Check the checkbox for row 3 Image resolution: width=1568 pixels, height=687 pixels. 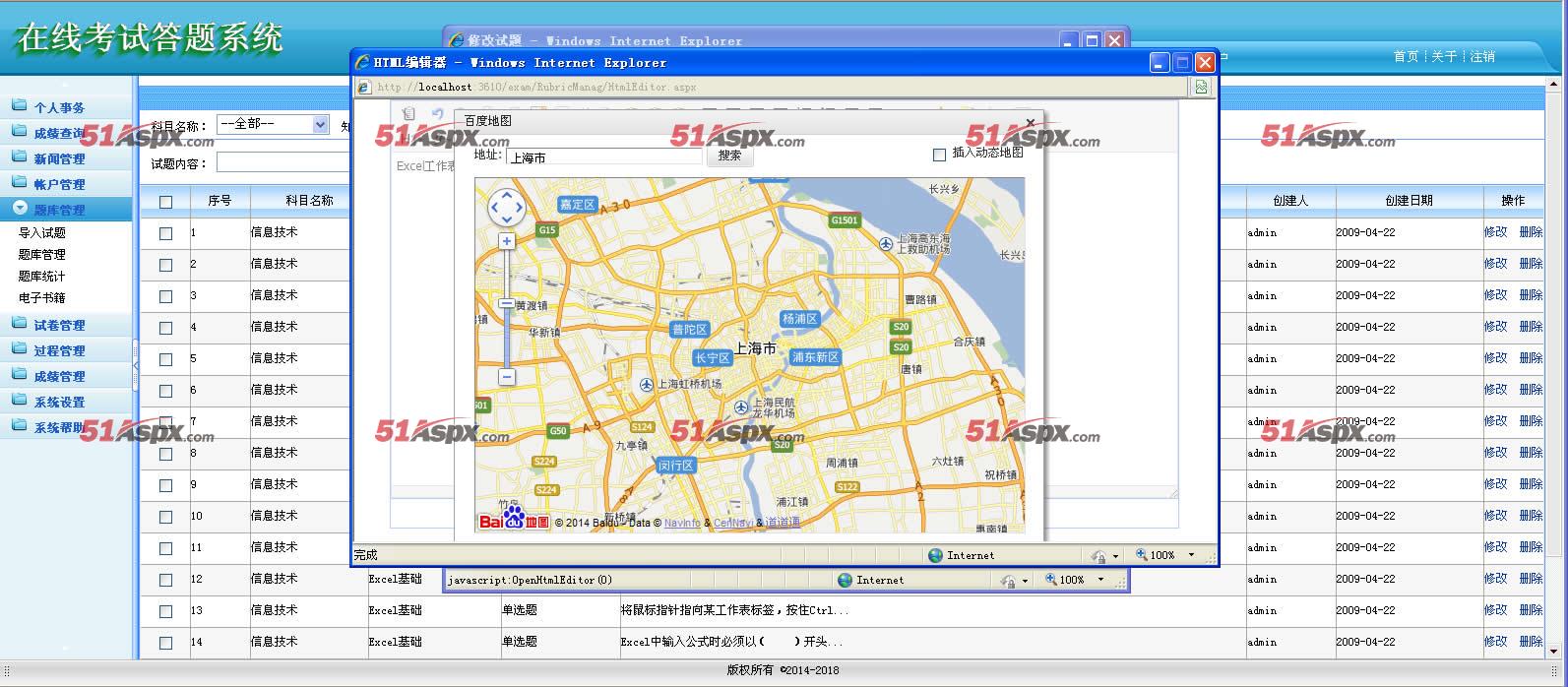coord(165,296)
